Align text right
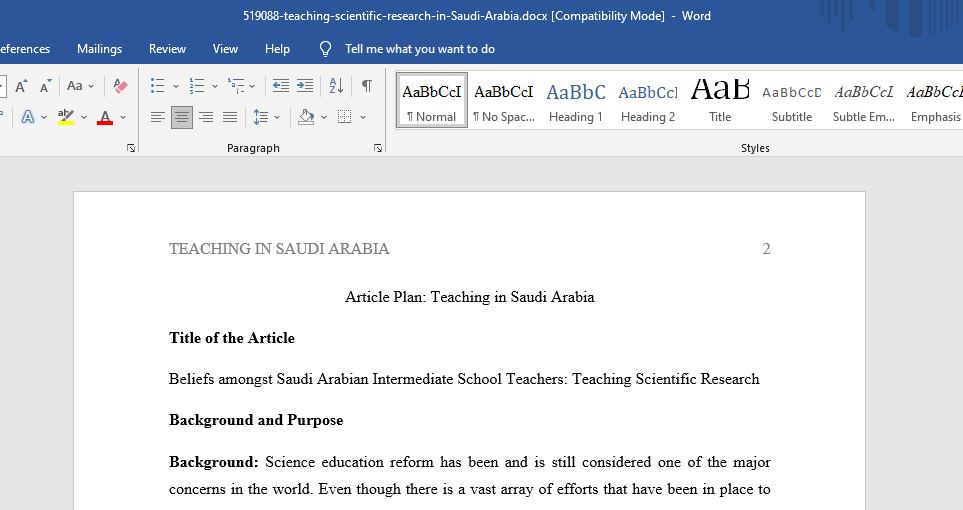The width and height of the screenshot is (963, 510). [206, 117]
